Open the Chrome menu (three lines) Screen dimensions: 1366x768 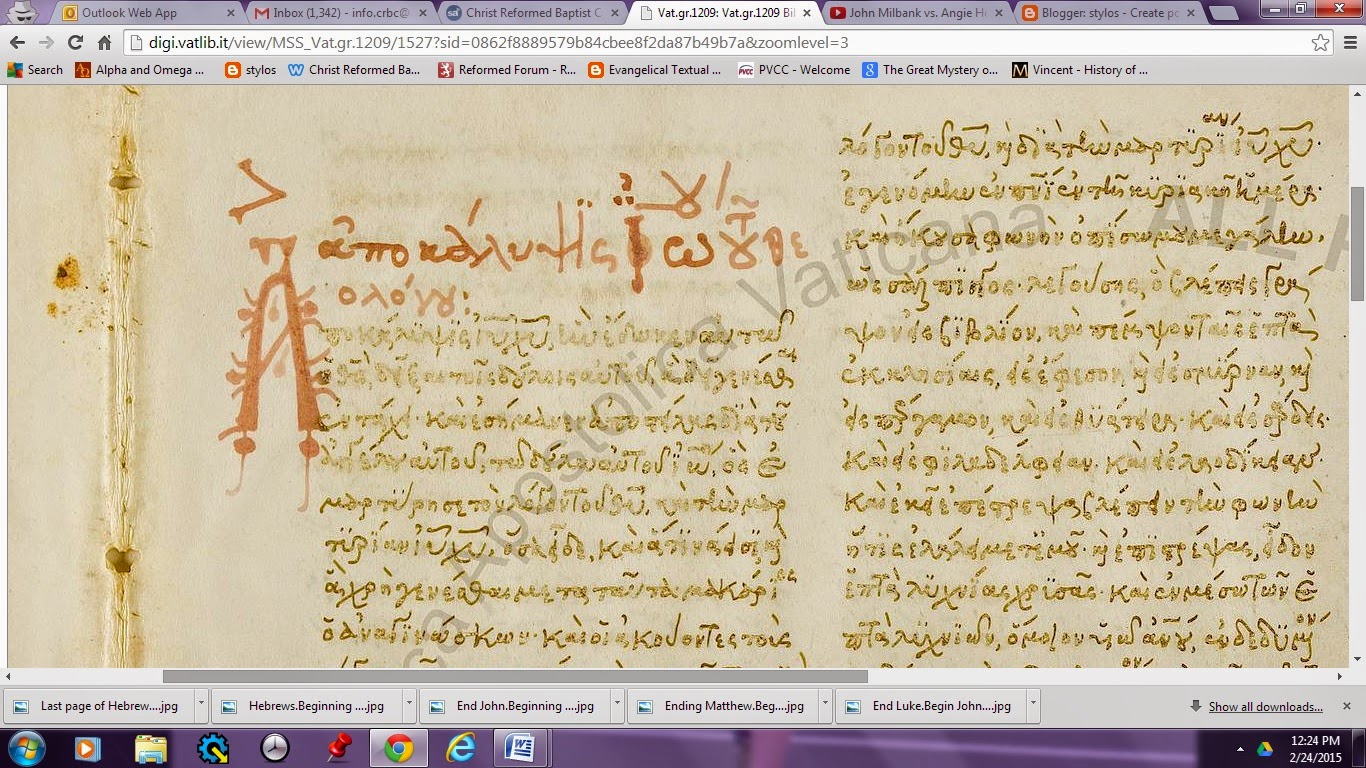pos(1349,43)
